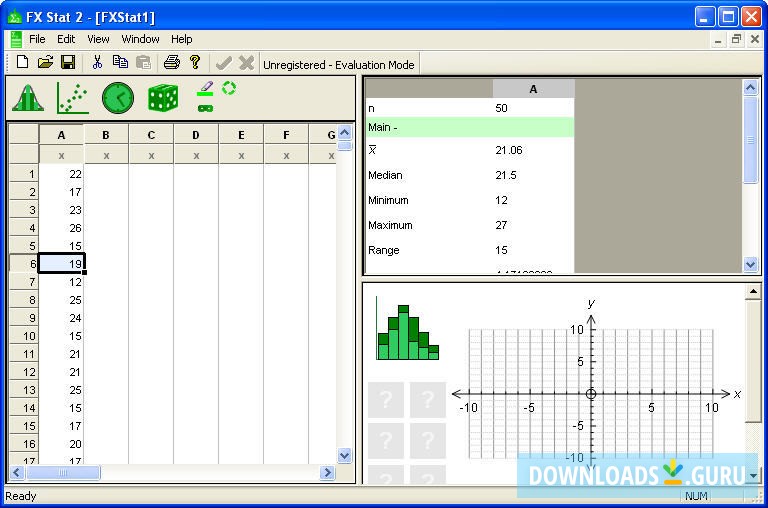
Task: Open the Edit menu
Action: coord(66,39)
